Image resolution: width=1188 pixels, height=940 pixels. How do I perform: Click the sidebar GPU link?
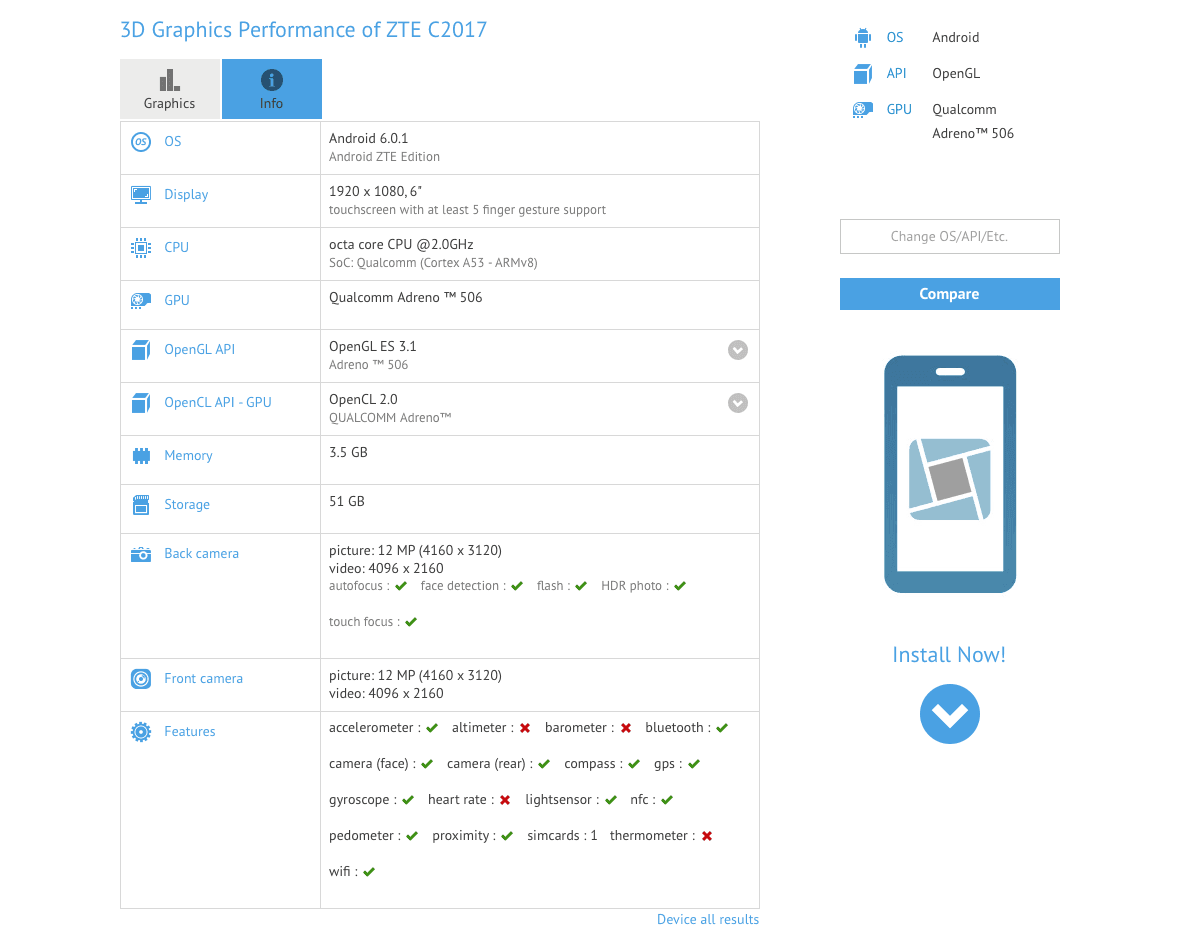click(899, 110)
